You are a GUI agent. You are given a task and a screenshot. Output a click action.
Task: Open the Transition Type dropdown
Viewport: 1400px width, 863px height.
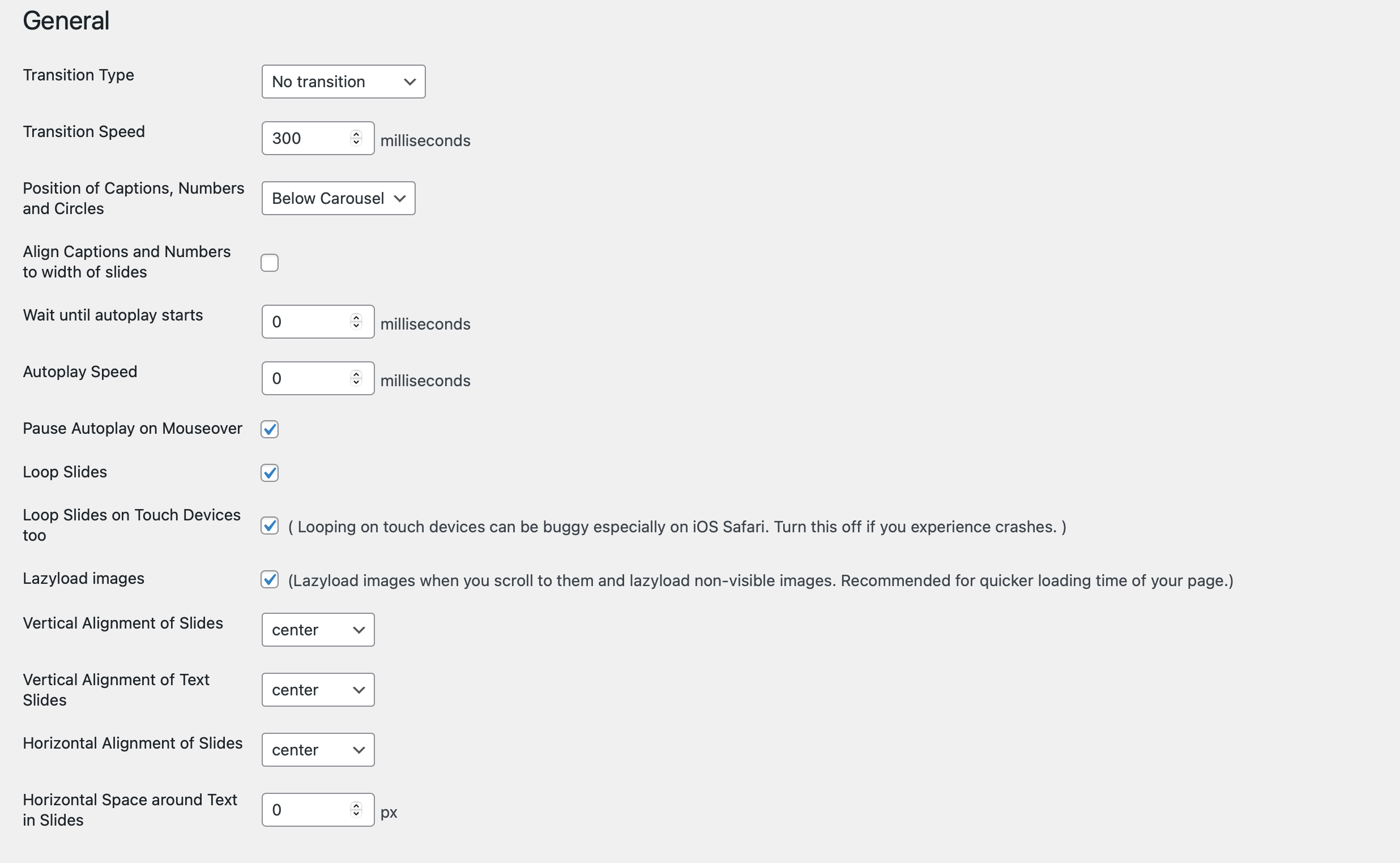(x=343, y=82)
